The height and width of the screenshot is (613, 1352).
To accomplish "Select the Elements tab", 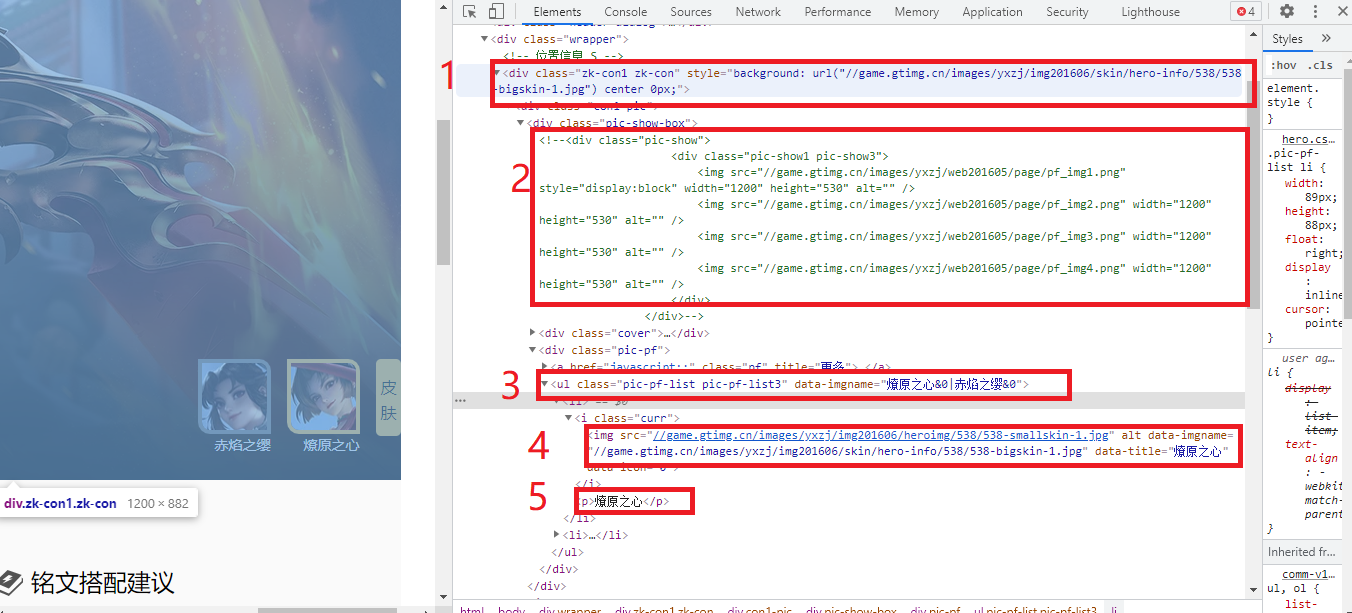I will 557,12.
